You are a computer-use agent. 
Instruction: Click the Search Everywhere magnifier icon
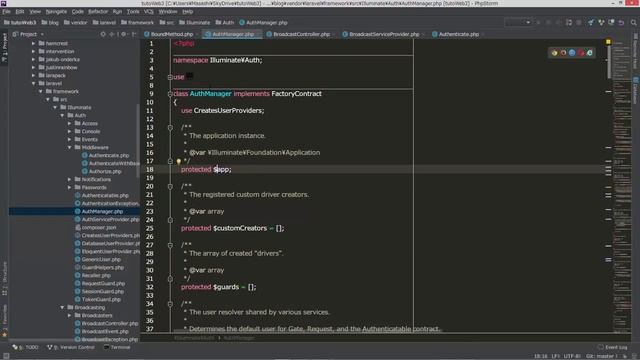633,22
